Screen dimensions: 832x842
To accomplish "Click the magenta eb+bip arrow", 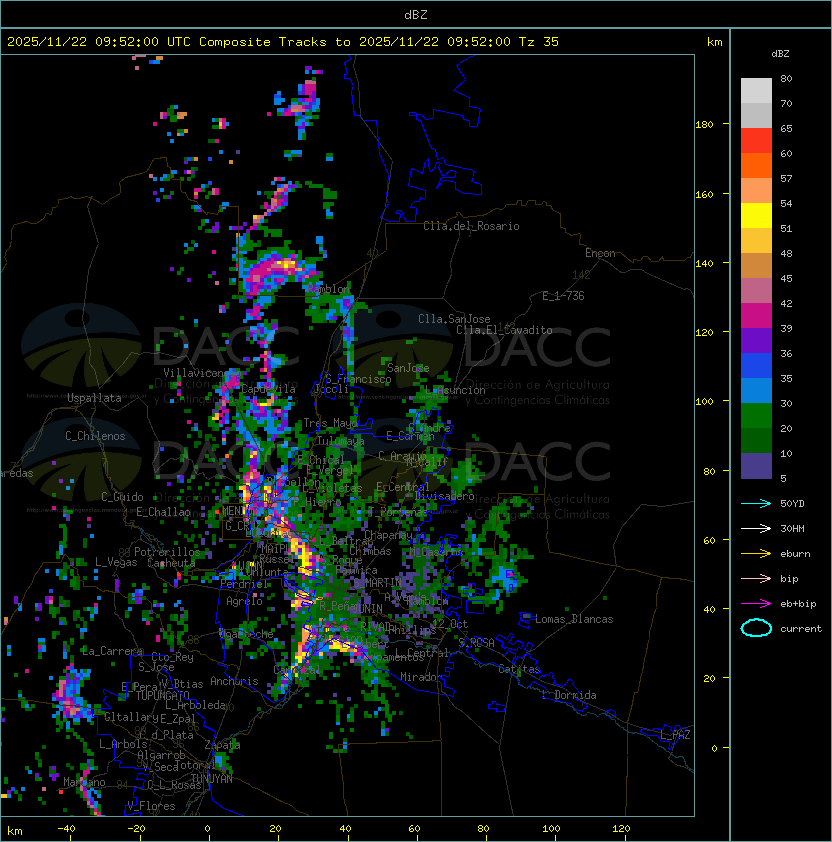I will point(756,604).
